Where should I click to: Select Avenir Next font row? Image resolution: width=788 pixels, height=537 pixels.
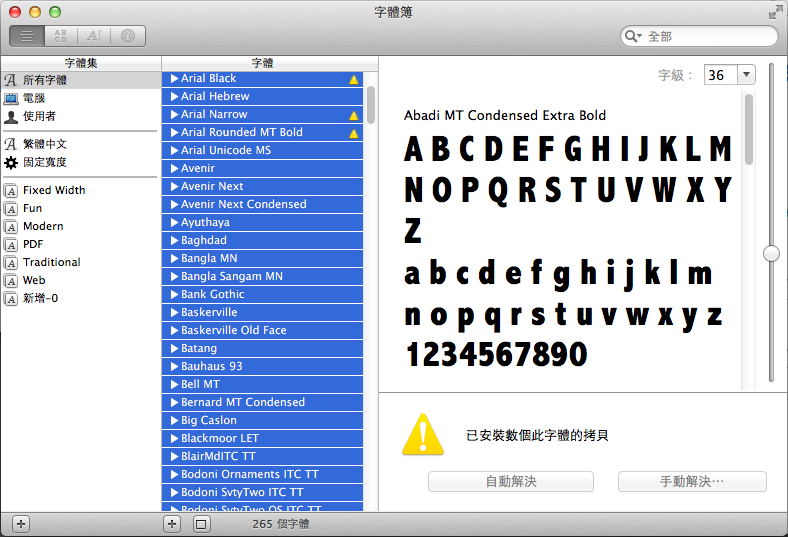tap(262, 186)
